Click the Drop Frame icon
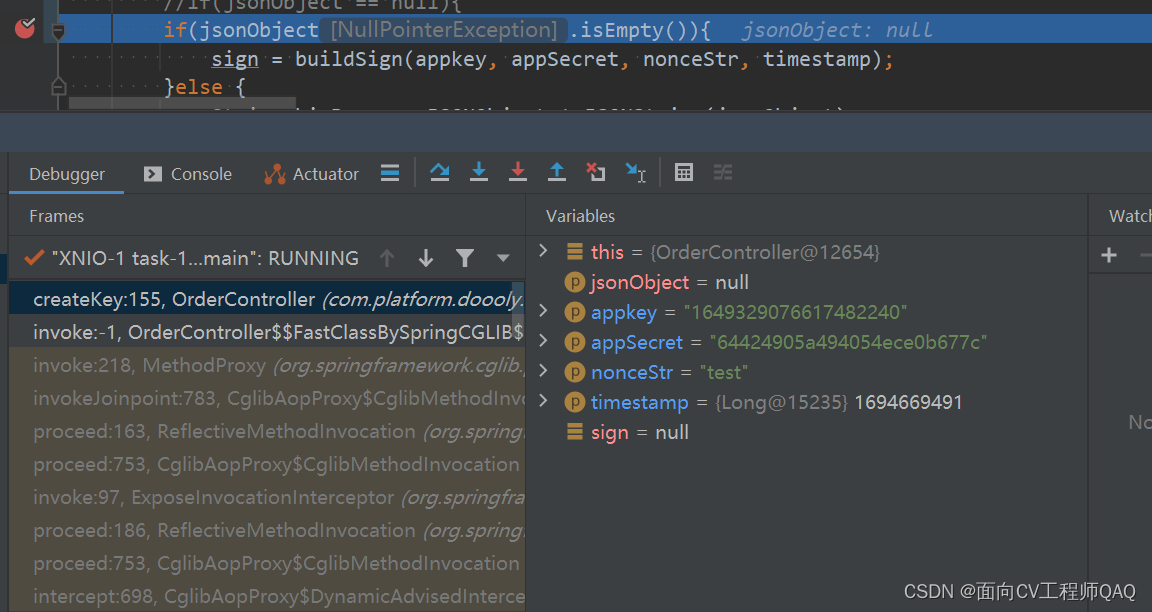The width and height of the screenshot is (1152, 612). coord(596,172)
